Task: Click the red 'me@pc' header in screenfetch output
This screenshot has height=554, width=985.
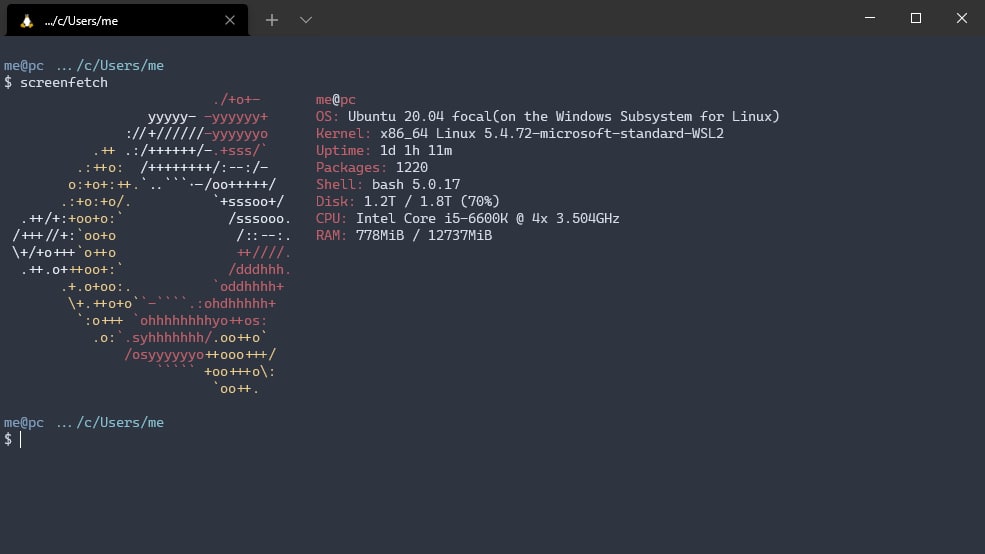Action: [x=335, y=99]
